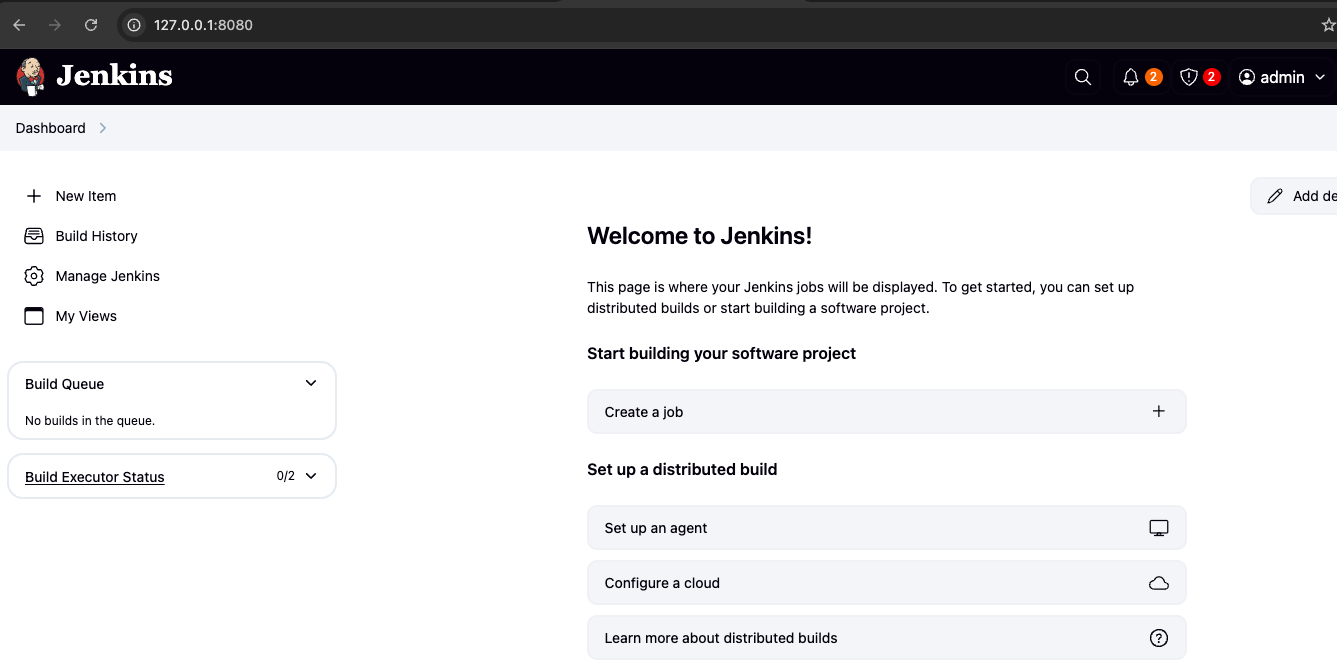Viewport: 1337px width, 660px height.
Task: Click the admin user avatar icon
Action: point(1247,77)
